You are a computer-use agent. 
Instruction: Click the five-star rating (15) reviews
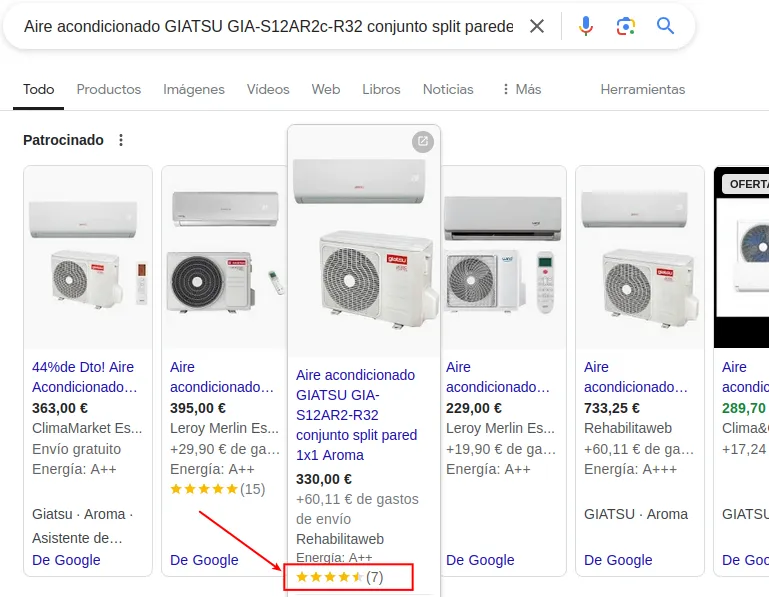pyautogui.click(x=218, y=489)
